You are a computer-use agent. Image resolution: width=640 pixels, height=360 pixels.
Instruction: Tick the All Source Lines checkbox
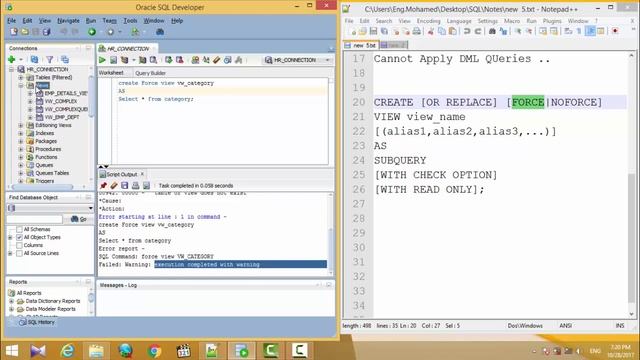pos(19,253)
